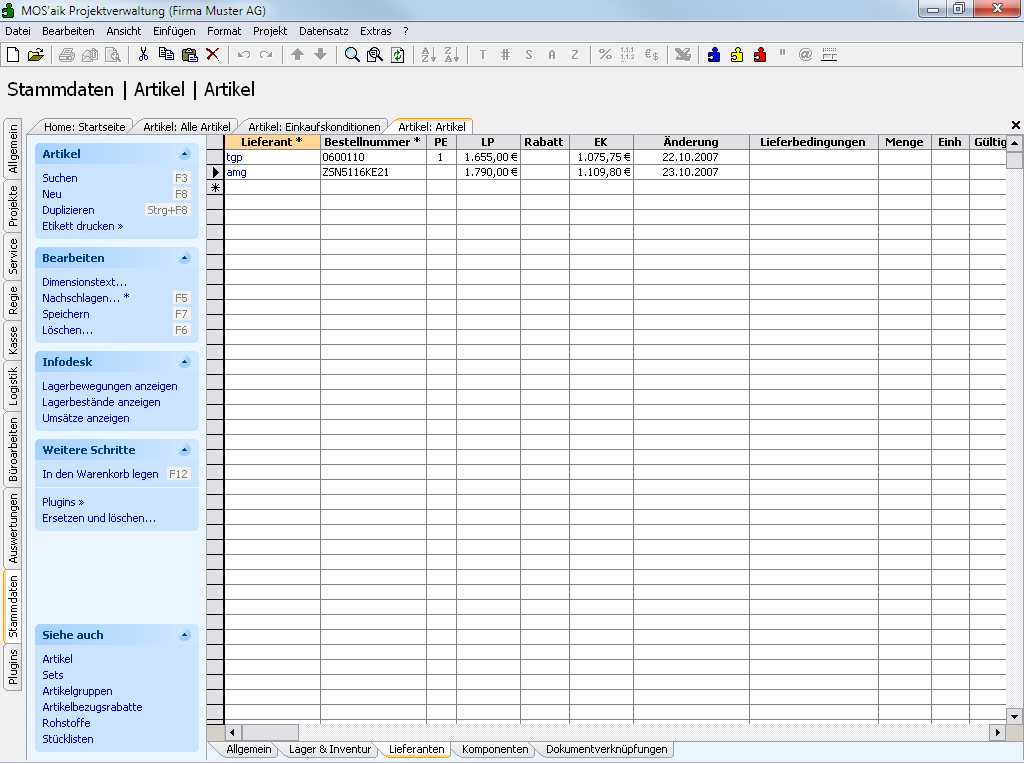Click the Redo arrow icon
The height and width of the screenshot is (764, 1024).
(x=266, y=55)
